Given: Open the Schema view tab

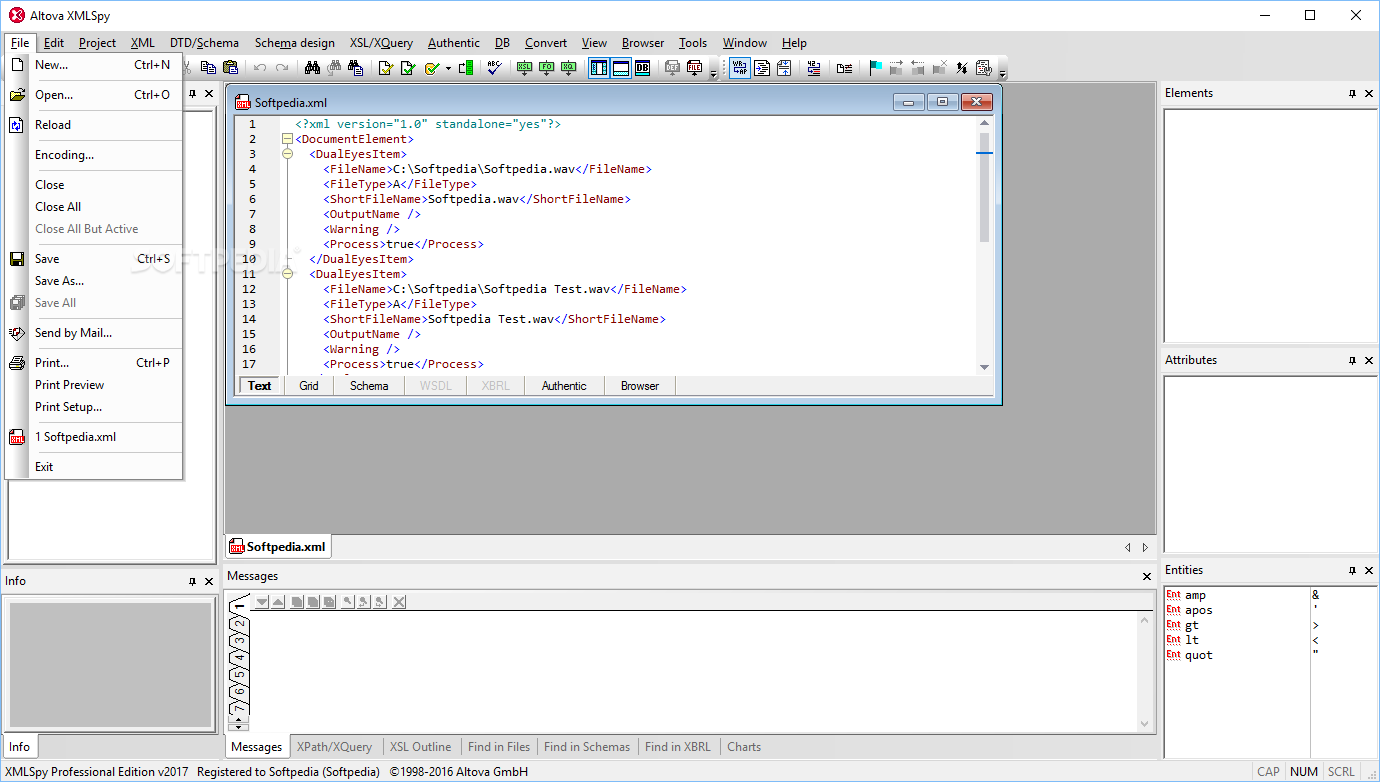Looking at the screenshot, I should pyautogui.click(x=369, y=386).
